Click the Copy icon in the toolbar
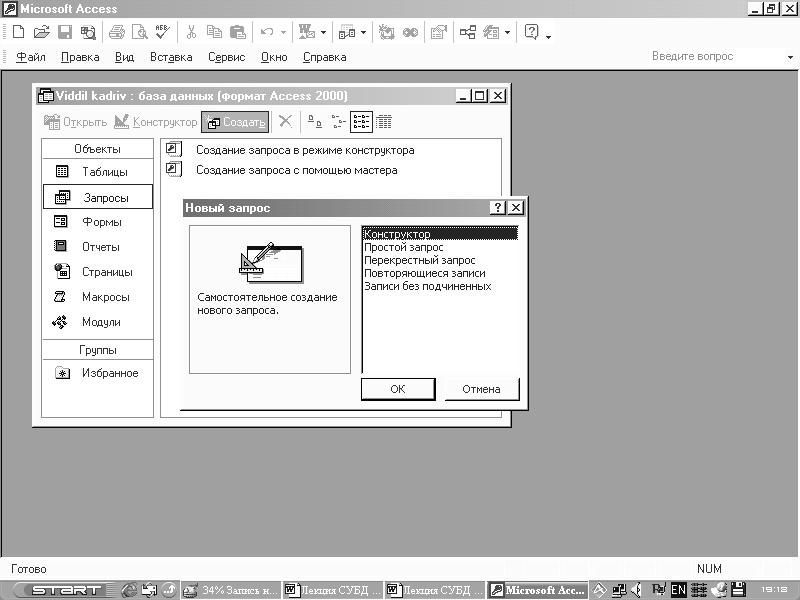Screen dimensions: 800x600 coord(214,32)
